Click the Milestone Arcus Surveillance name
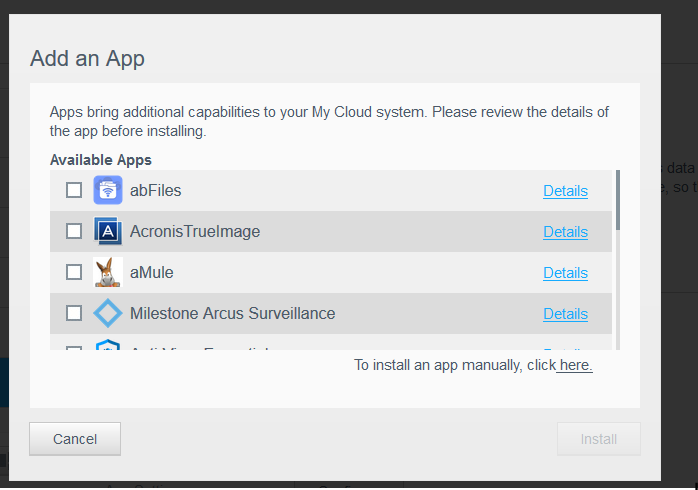The width and height of the screenshot is (698, 490). pyautogui.click(x=232, y=313)
